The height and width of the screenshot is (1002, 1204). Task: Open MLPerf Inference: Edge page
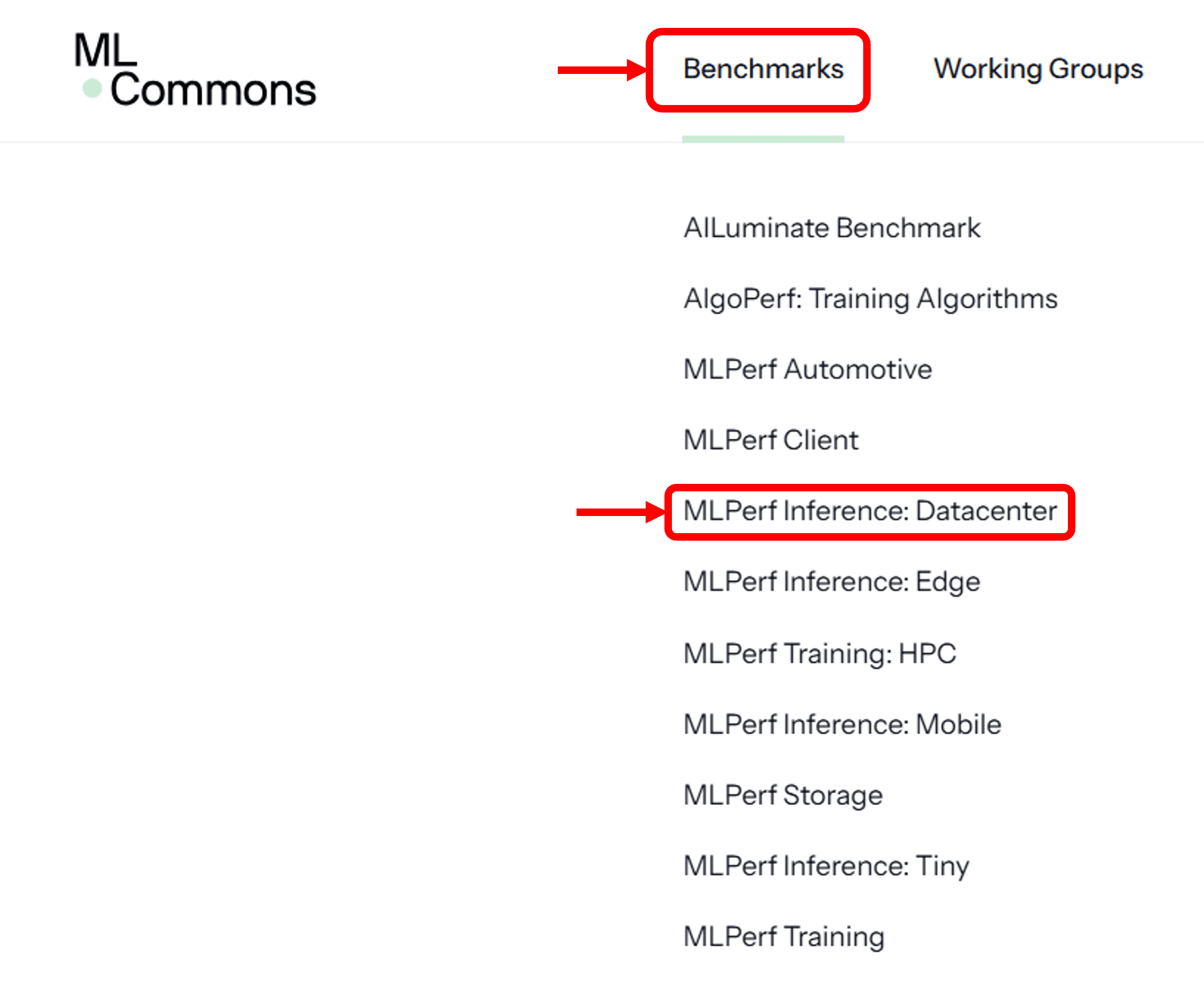831,581
